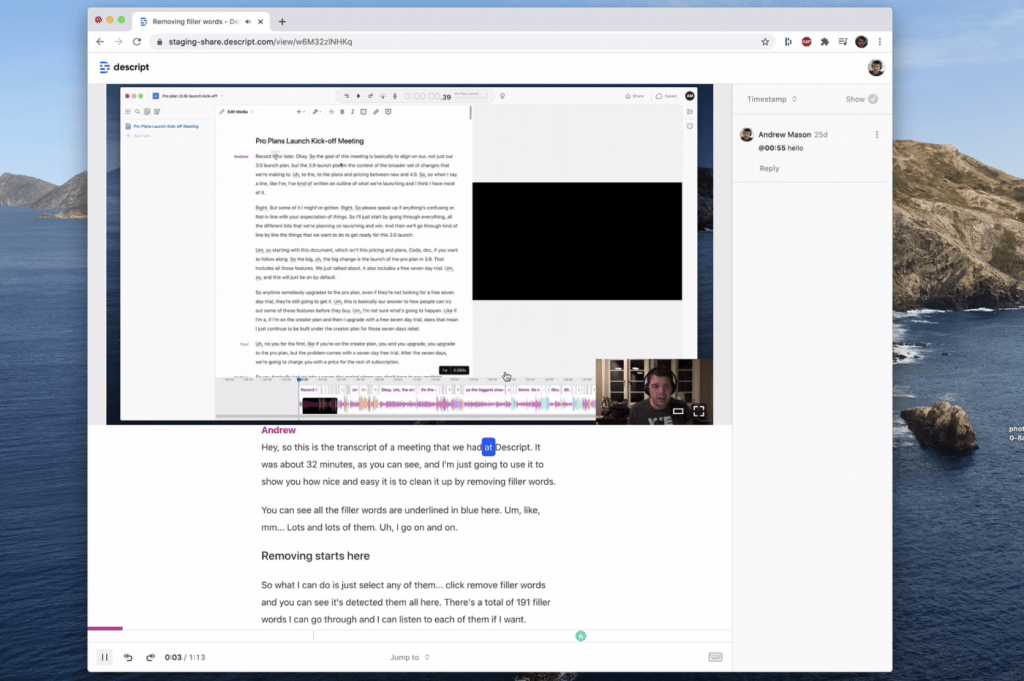
Task: Click the search icon in the recorded sidebar
Action: (x=137, y=112)
